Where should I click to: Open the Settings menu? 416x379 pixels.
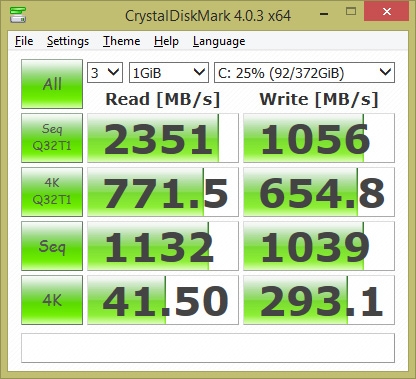pyautogui.click(x=68, y=41)
